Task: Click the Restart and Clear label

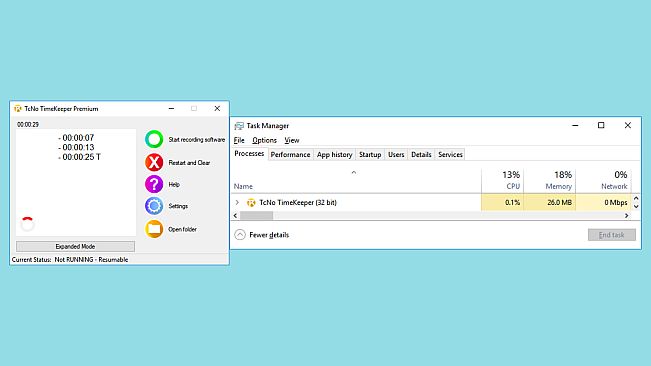Action: tap(189, 163)
